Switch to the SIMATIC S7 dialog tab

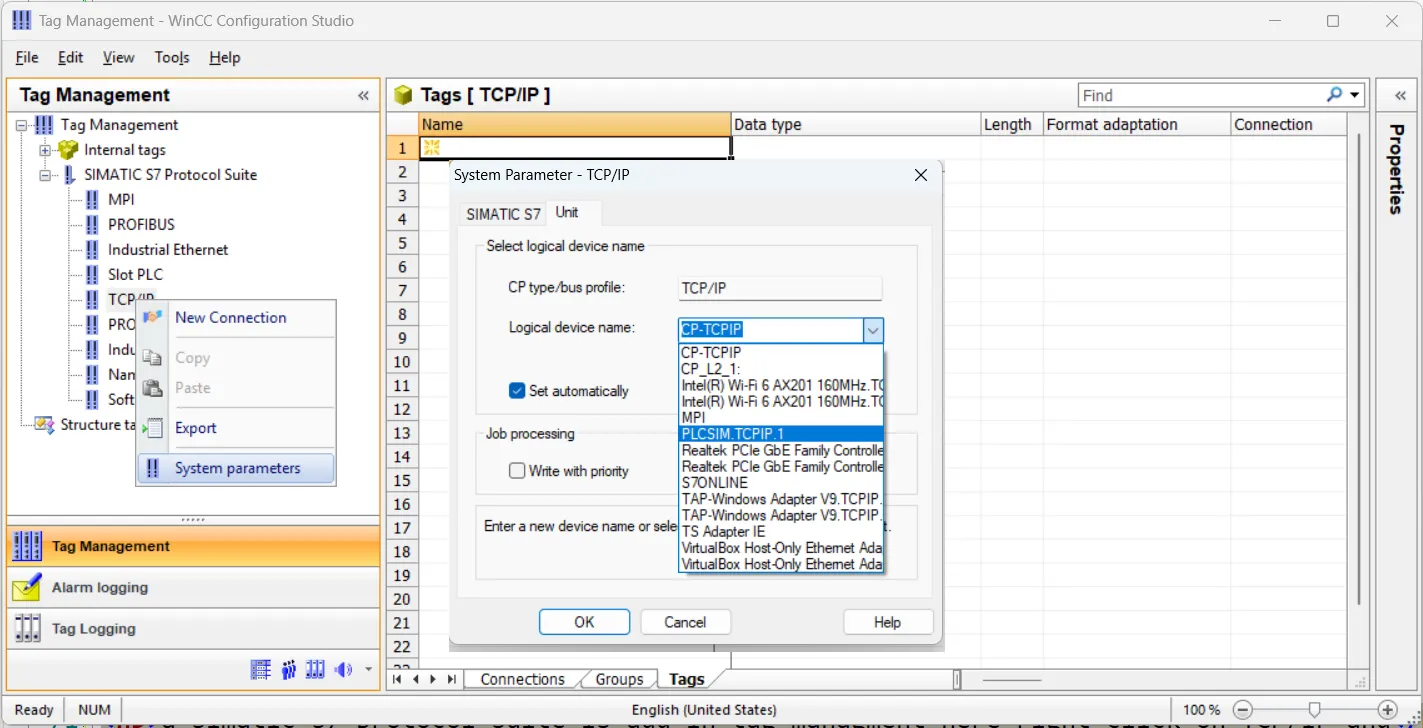(x=503, y=214)
